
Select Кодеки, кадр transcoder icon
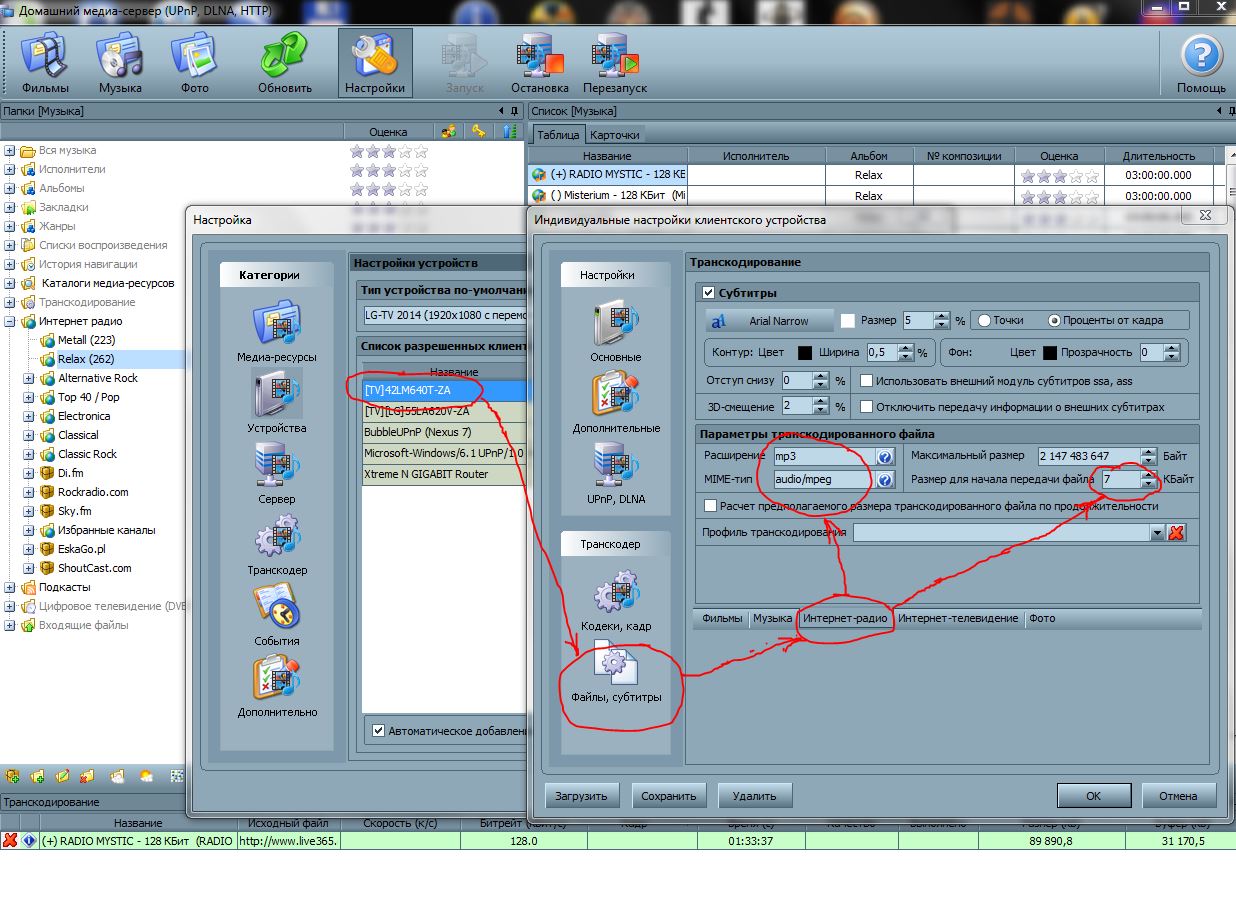tap(615, 600)
